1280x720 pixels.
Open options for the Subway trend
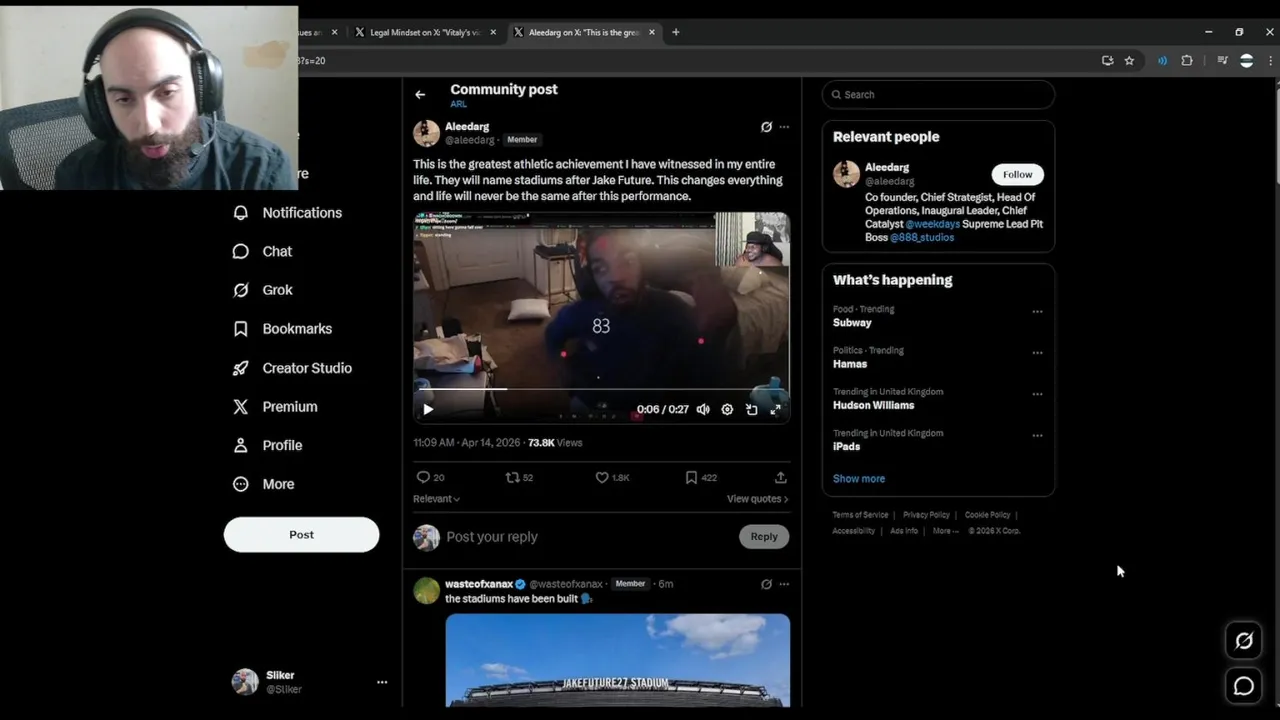(x=1037, y=311)
